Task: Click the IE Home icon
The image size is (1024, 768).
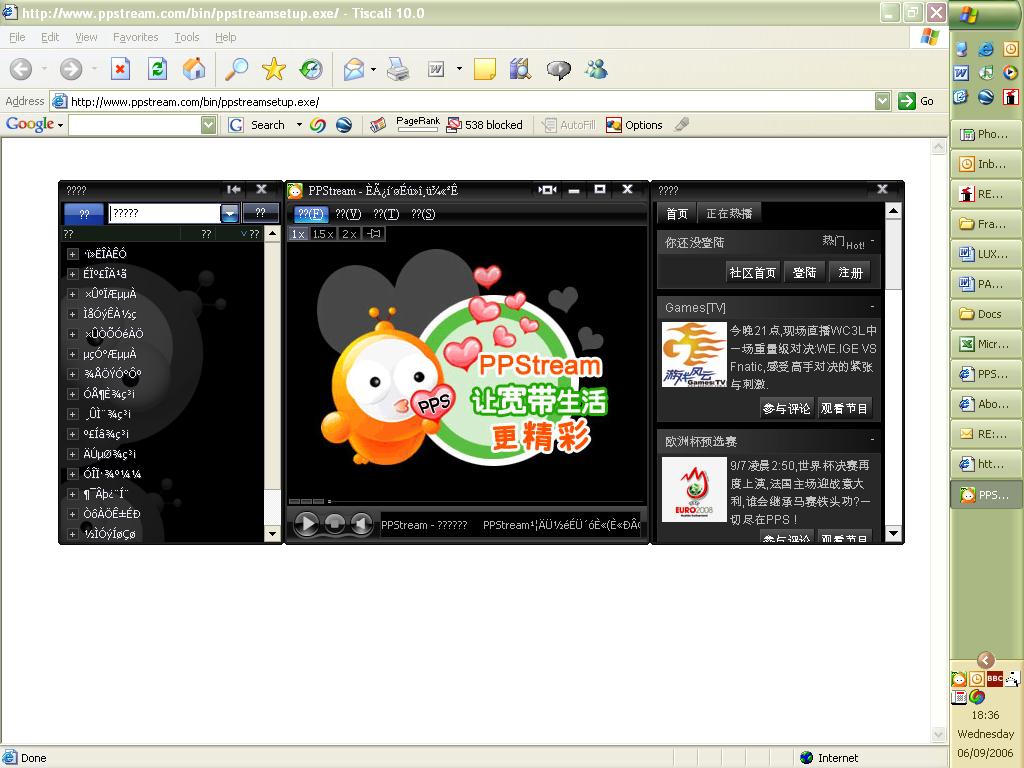Action: click(x=194, y=69)
